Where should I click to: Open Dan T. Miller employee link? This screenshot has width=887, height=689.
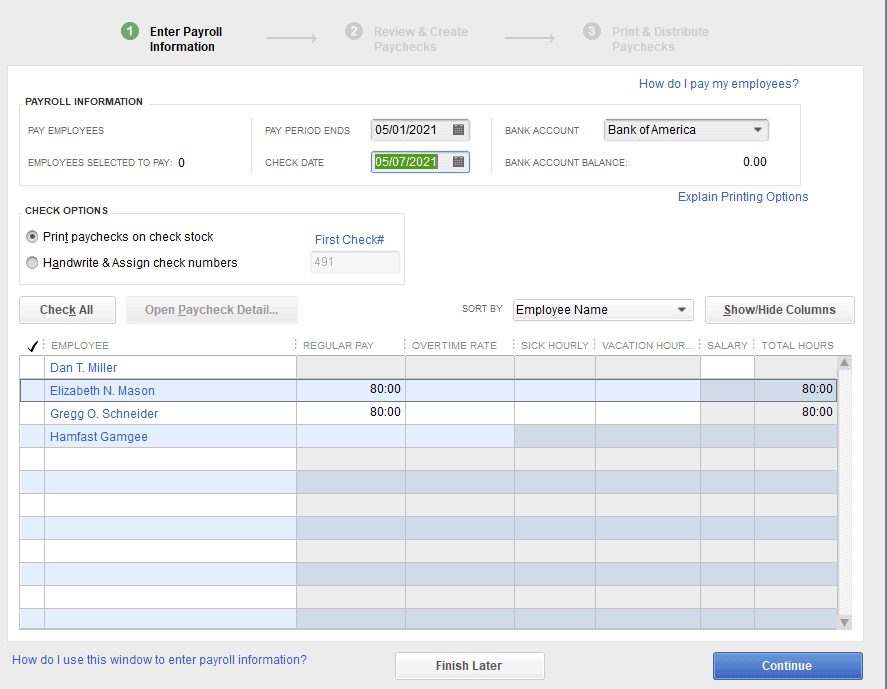(84, 368)
